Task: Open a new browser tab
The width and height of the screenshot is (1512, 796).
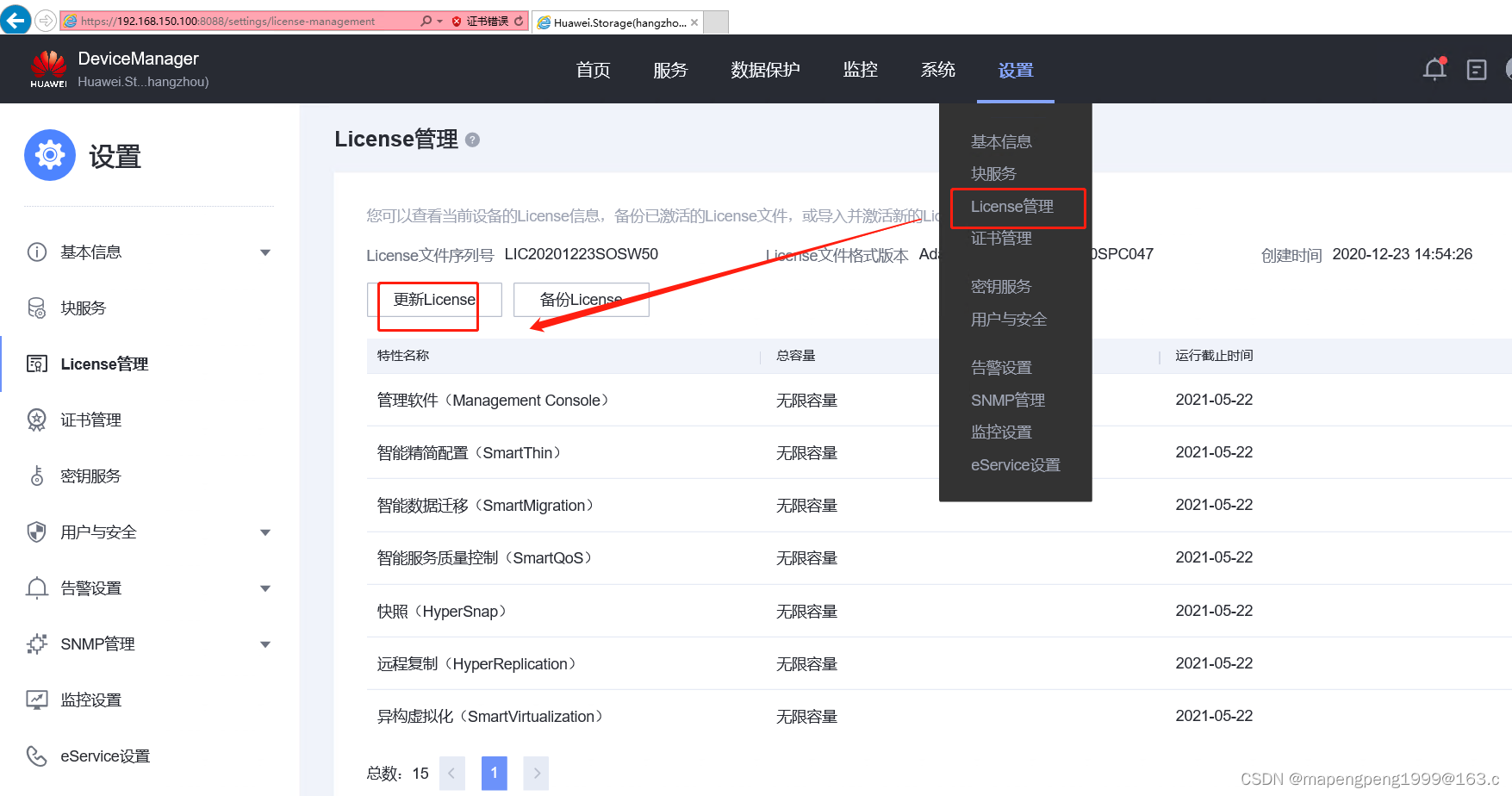Action: point(716,22)
